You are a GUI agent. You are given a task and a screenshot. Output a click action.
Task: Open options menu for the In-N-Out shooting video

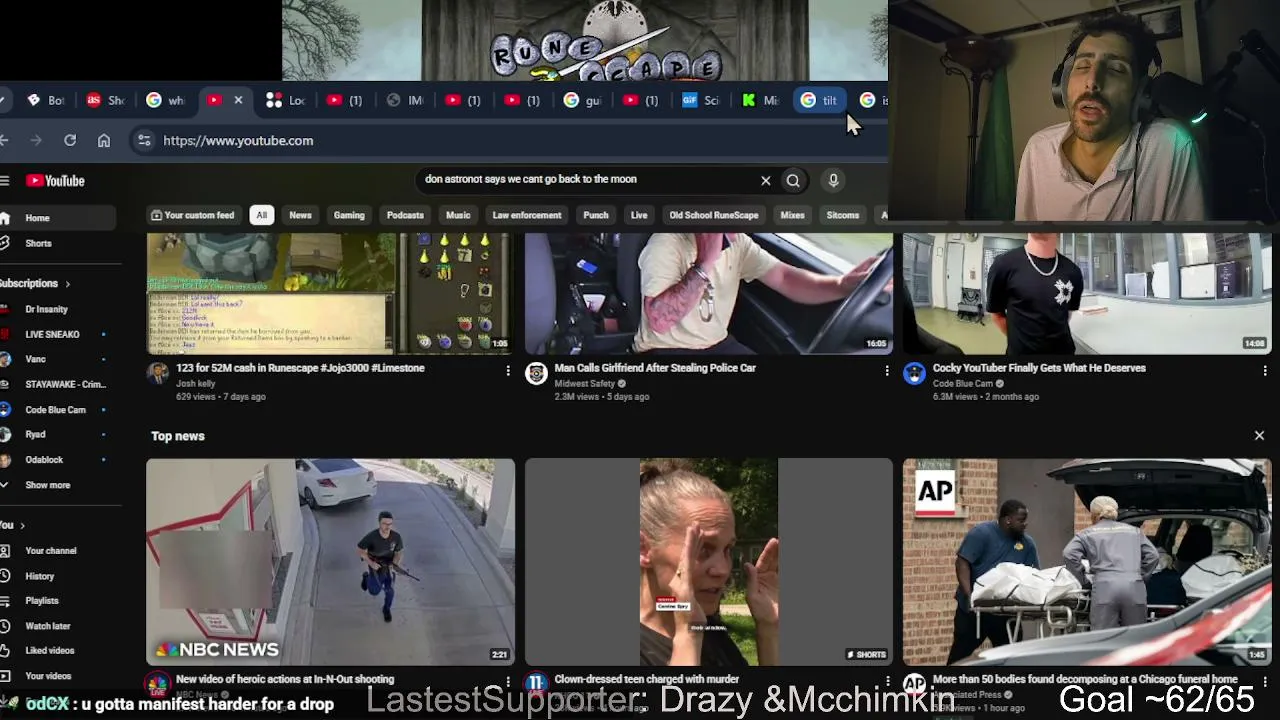click(x=508, y=682)
